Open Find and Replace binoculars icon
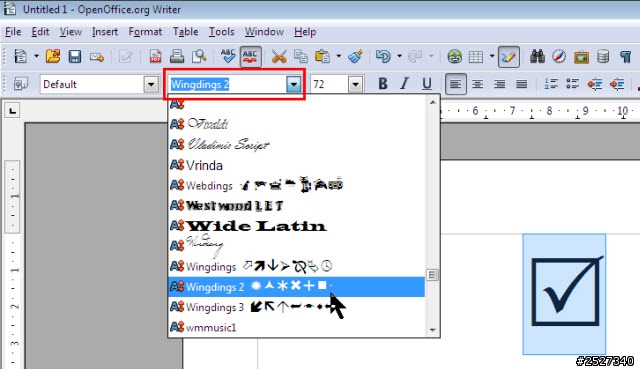Screen dimensions: 640x369 pos(537,56)
